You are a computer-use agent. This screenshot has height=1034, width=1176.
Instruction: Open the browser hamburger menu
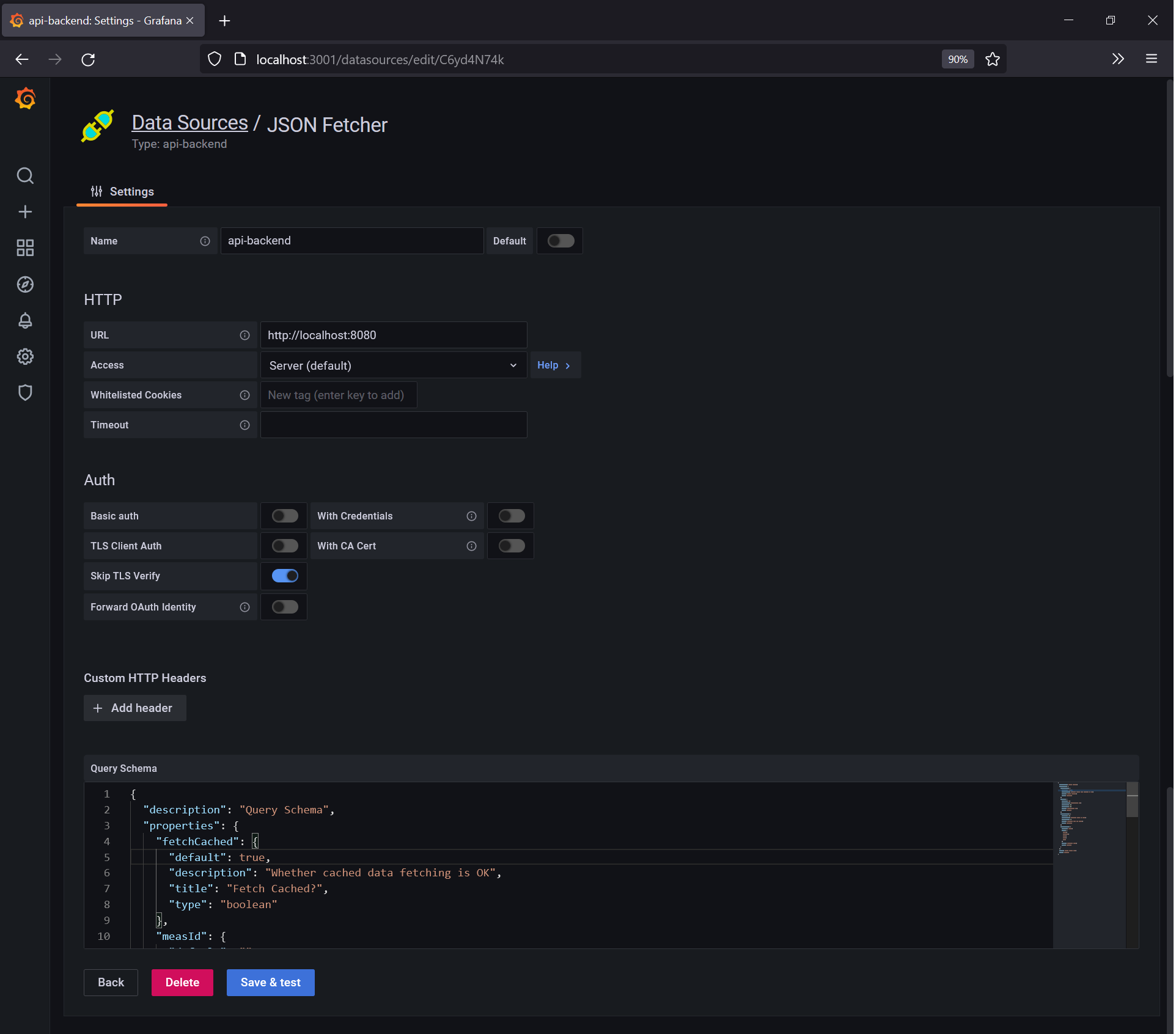(1151, 59)
